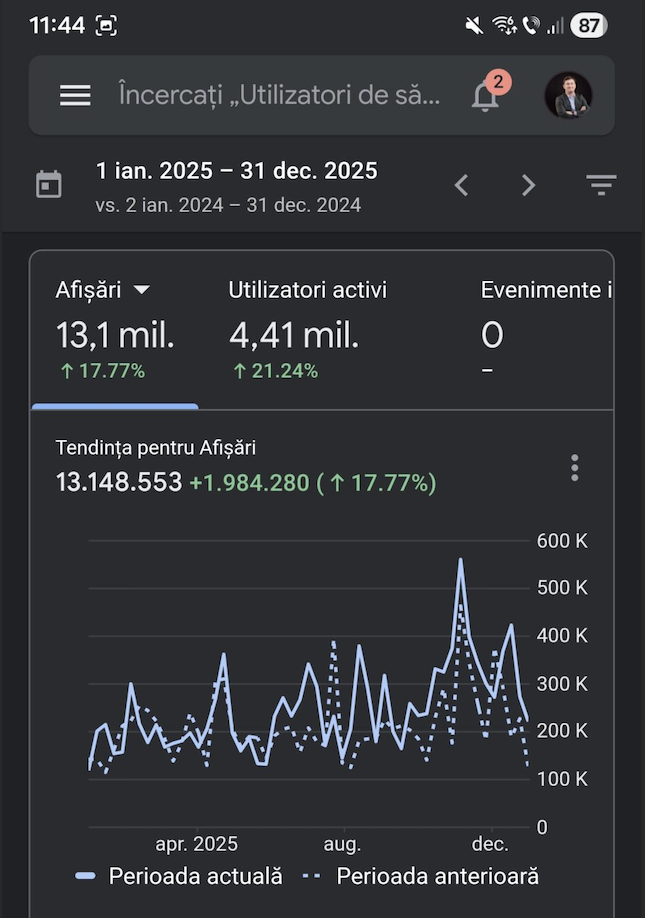
Task: Go to next date range arrow
Action: (529, 185)
